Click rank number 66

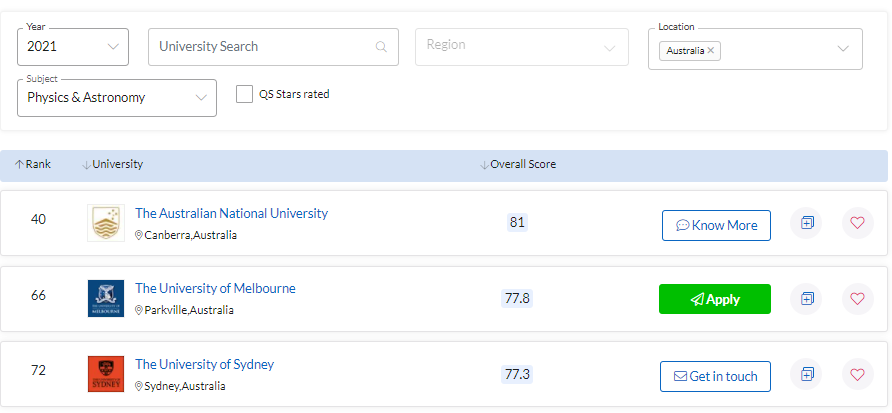38,295
